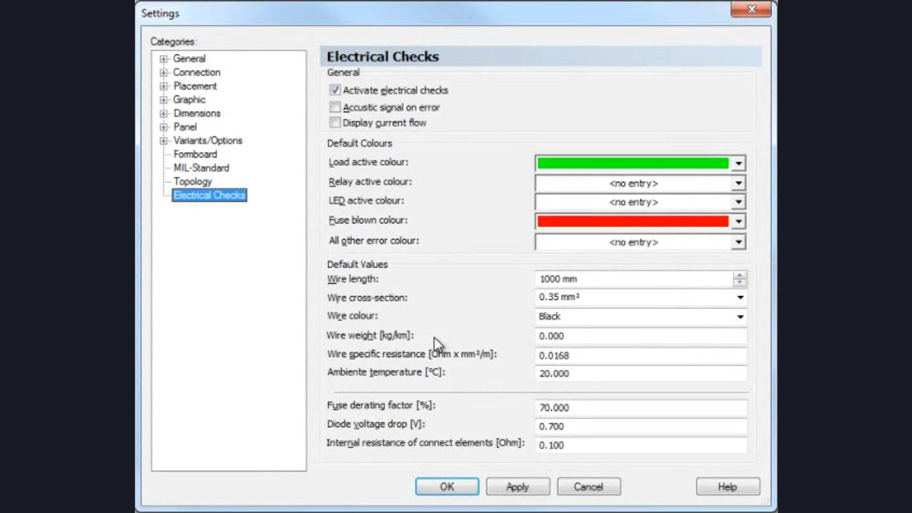Open Wire cross-section dropdown
Viewport: 912px width, 513px height.
pos(740,298)
